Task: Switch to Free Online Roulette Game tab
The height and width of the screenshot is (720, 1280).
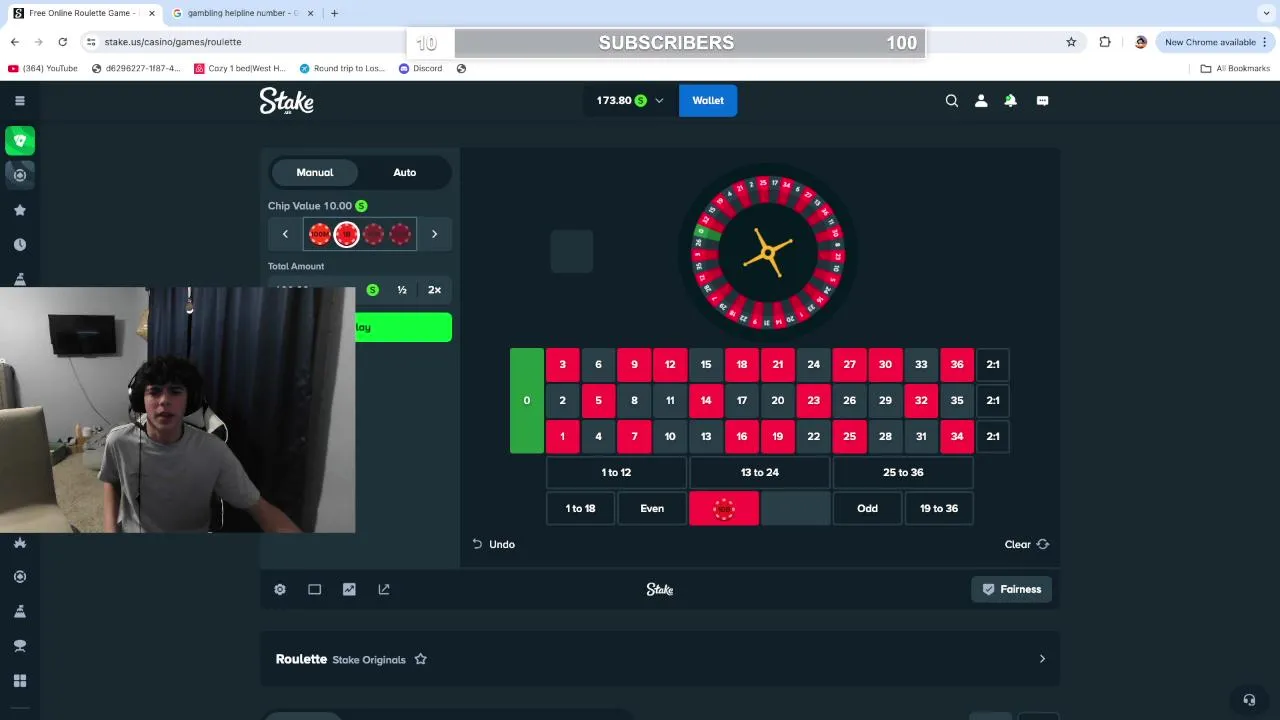Action: (x=84, y=13)
